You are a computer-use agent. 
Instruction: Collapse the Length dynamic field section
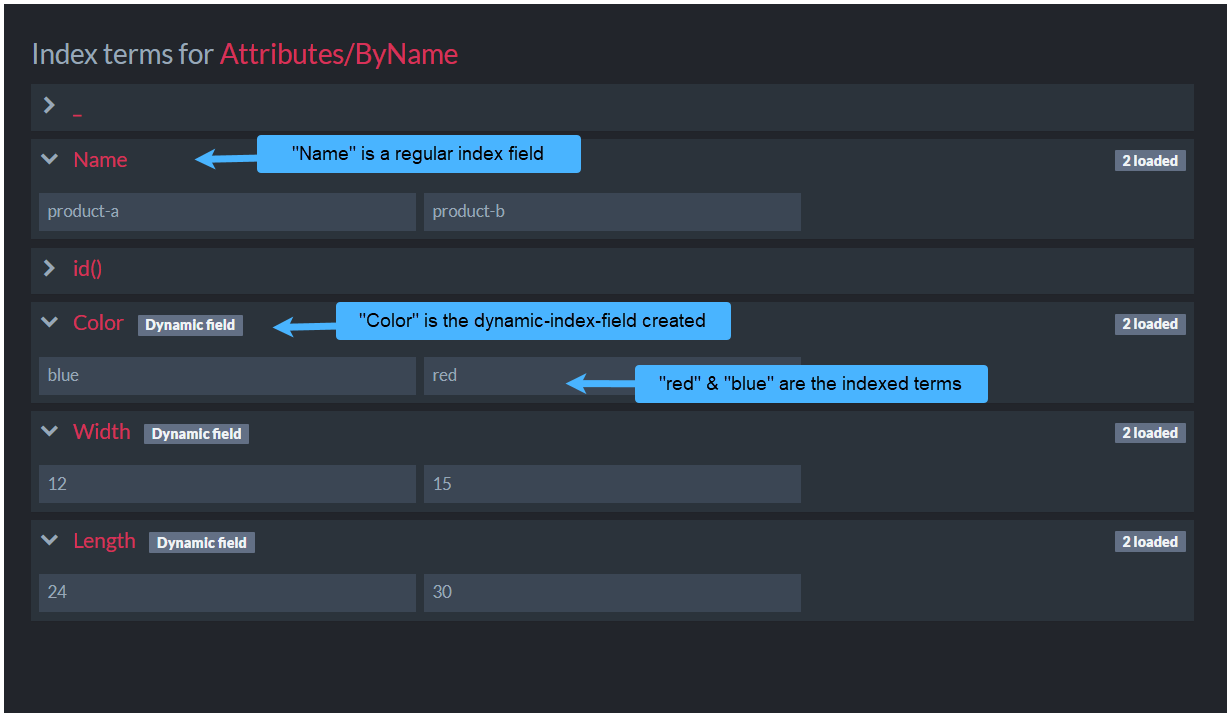tap(49, 540)
